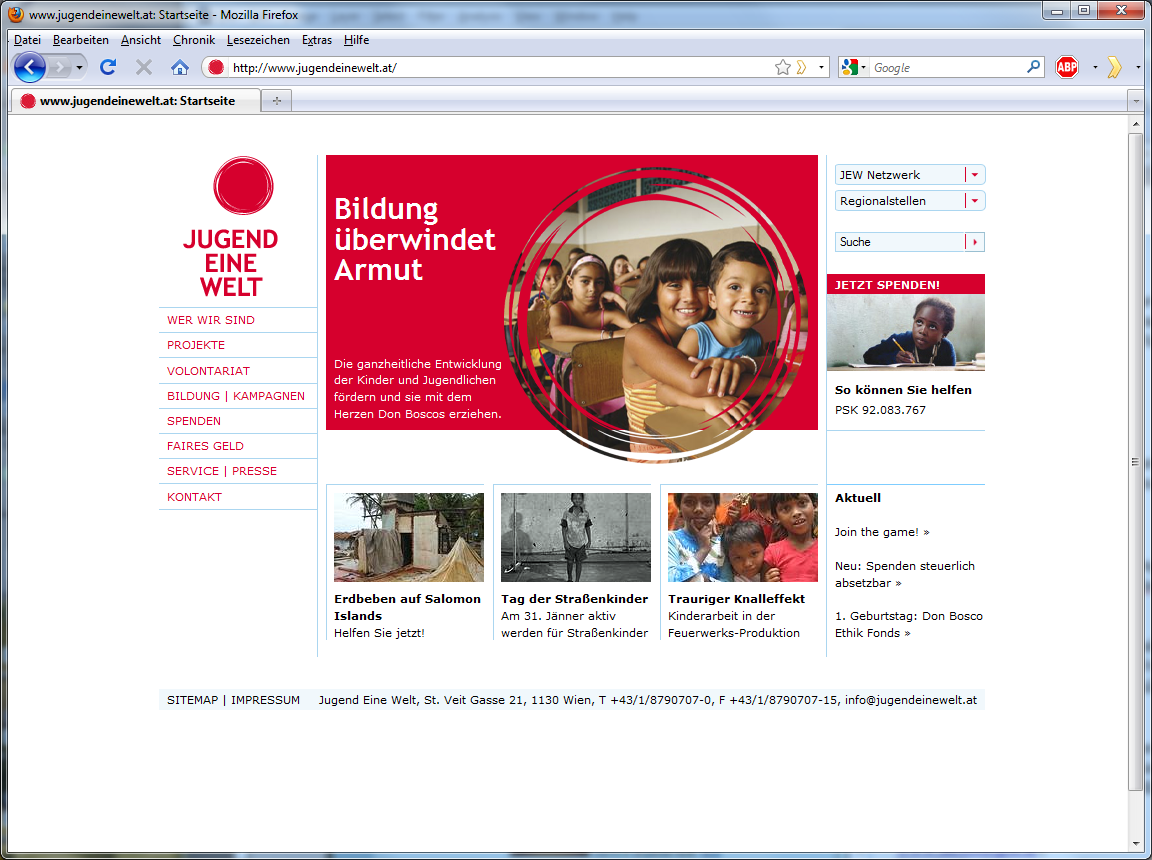Screen dimensions: 1152x860
Task: Open the SPENDEN navigation link
Action: click(194, 421)
